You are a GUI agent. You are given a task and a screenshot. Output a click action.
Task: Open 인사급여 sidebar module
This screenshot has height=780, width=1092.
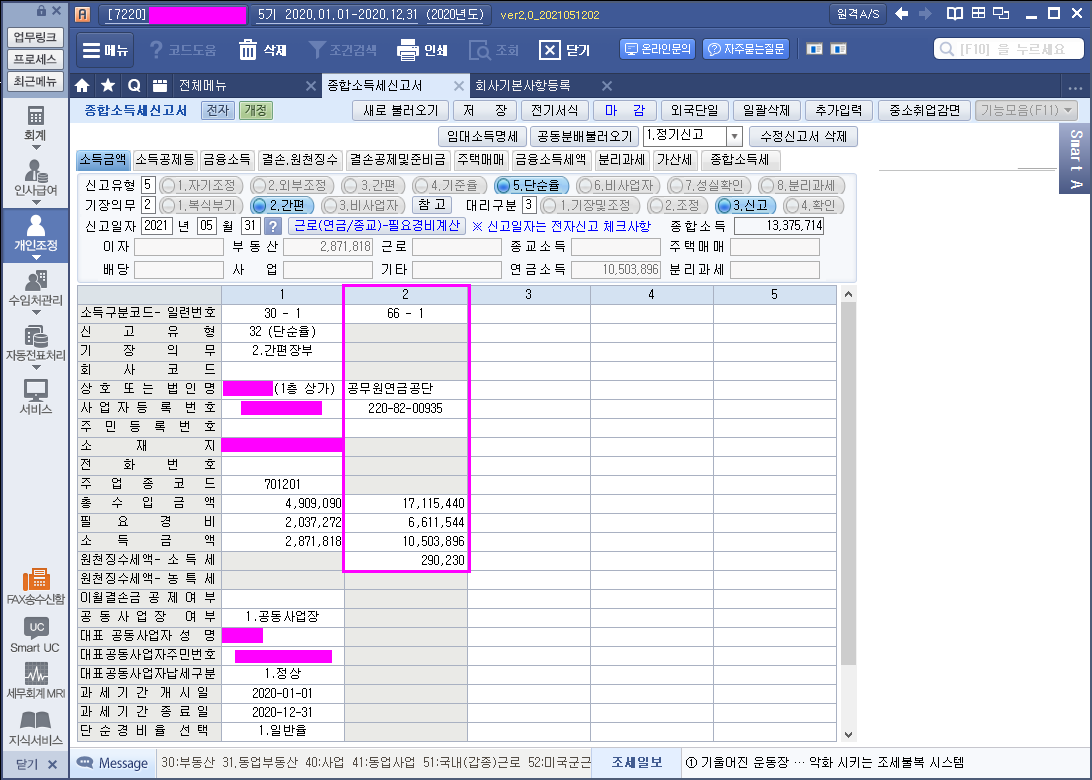tap(36, 178)
